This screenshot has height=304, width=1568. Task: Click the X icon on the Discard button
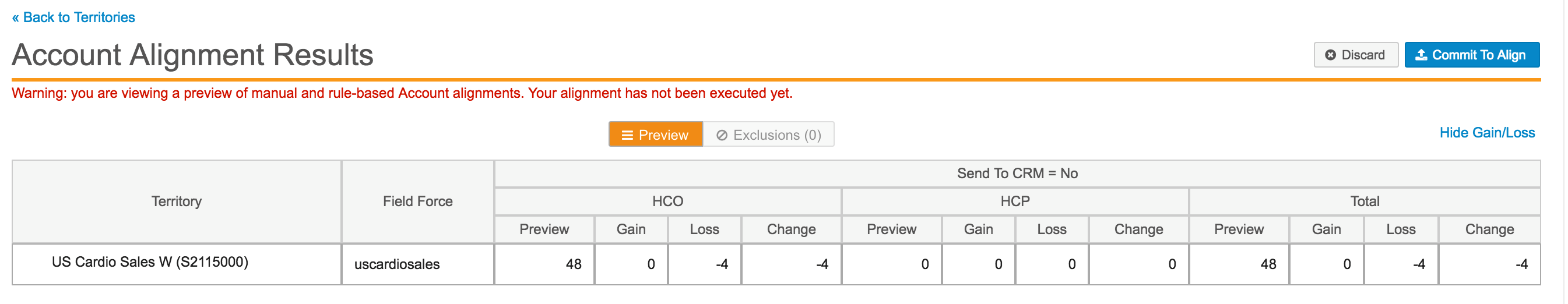(1330, 55)
